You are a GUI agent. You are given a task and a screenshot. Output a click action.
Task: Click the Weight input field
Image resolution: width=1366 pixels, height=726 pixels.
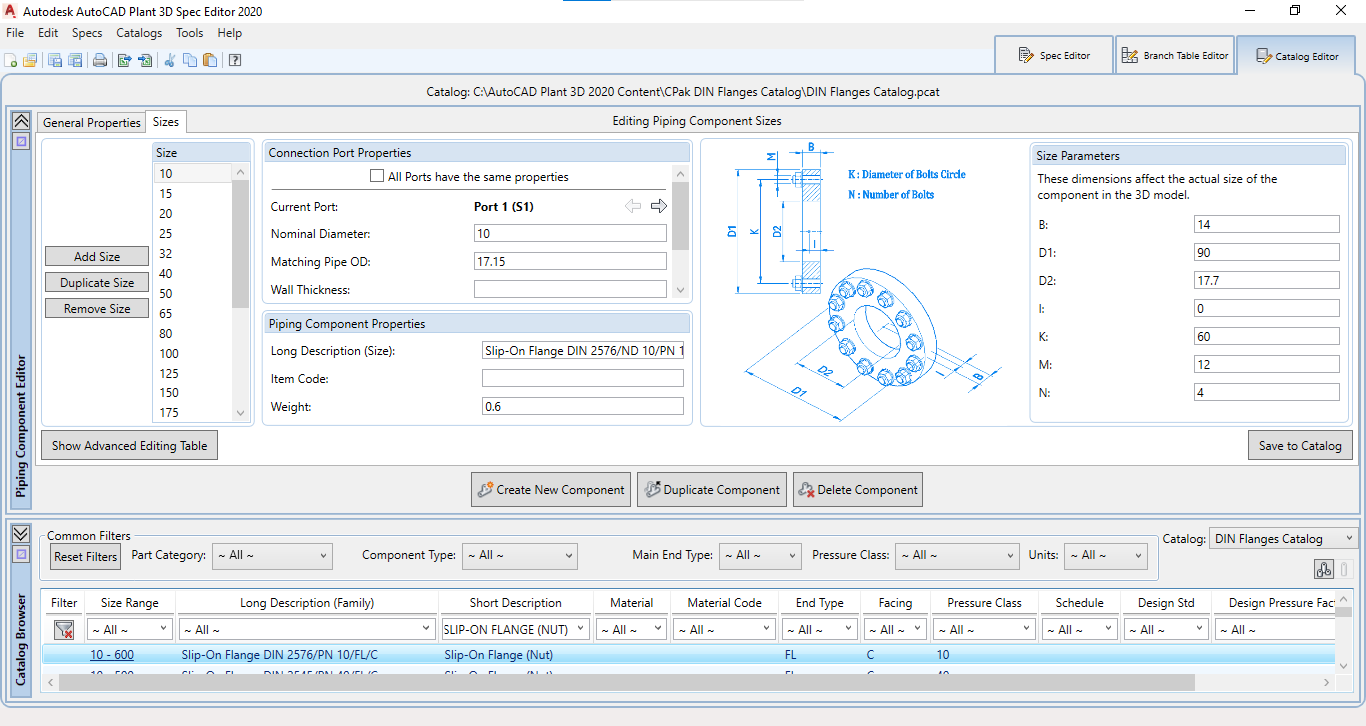(x=582, y=407)
